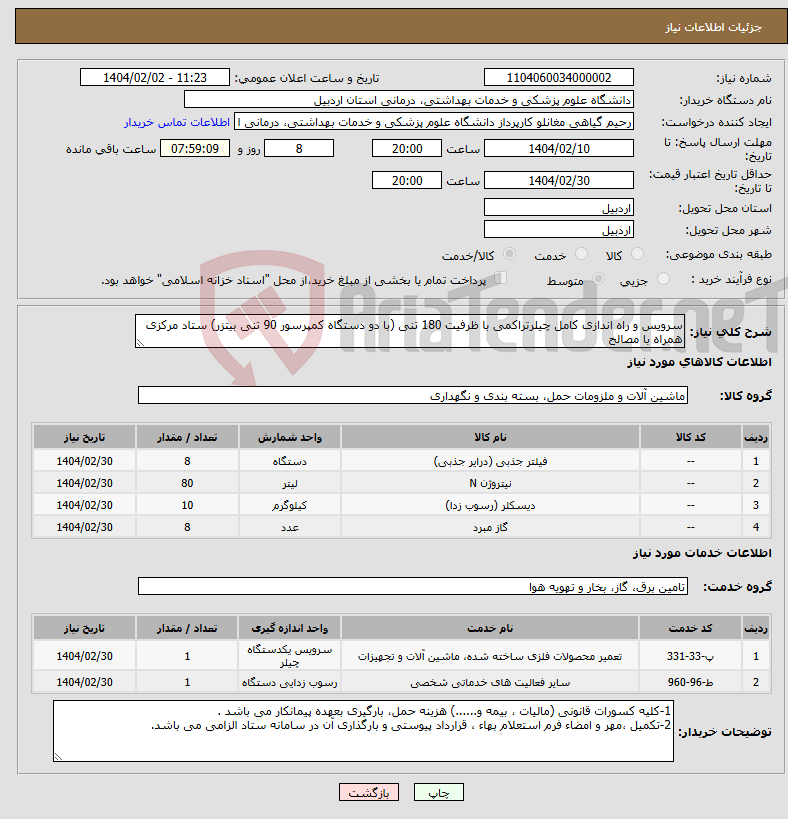Toggle the Islamic treasury payment checkbox

coord(500,278)
